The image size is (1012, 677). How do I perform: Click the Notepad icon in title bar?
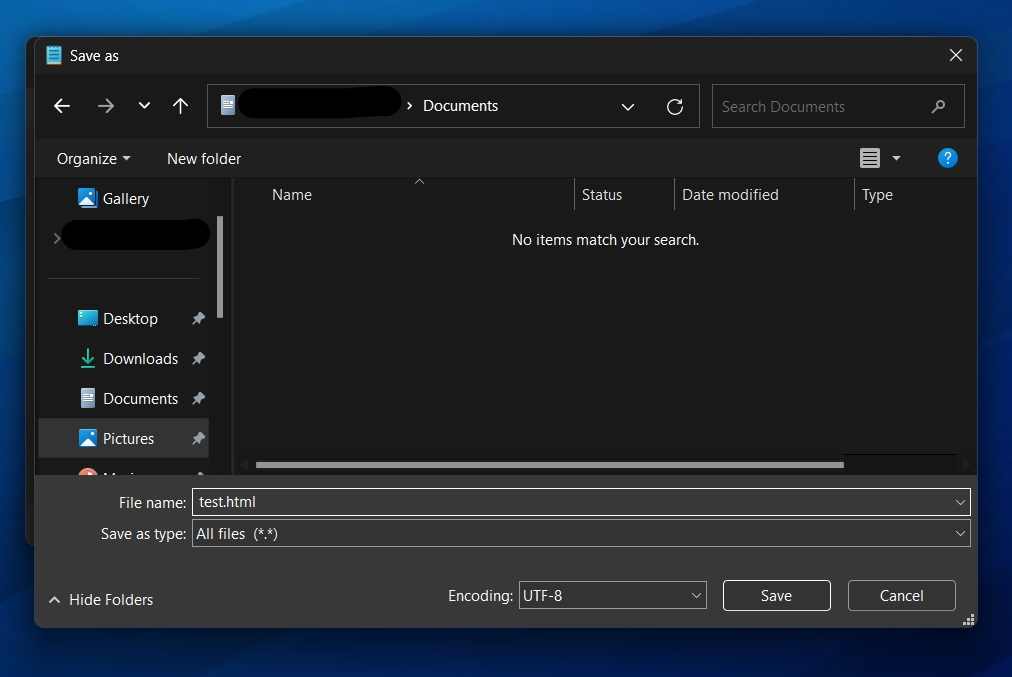click(54, 56)
